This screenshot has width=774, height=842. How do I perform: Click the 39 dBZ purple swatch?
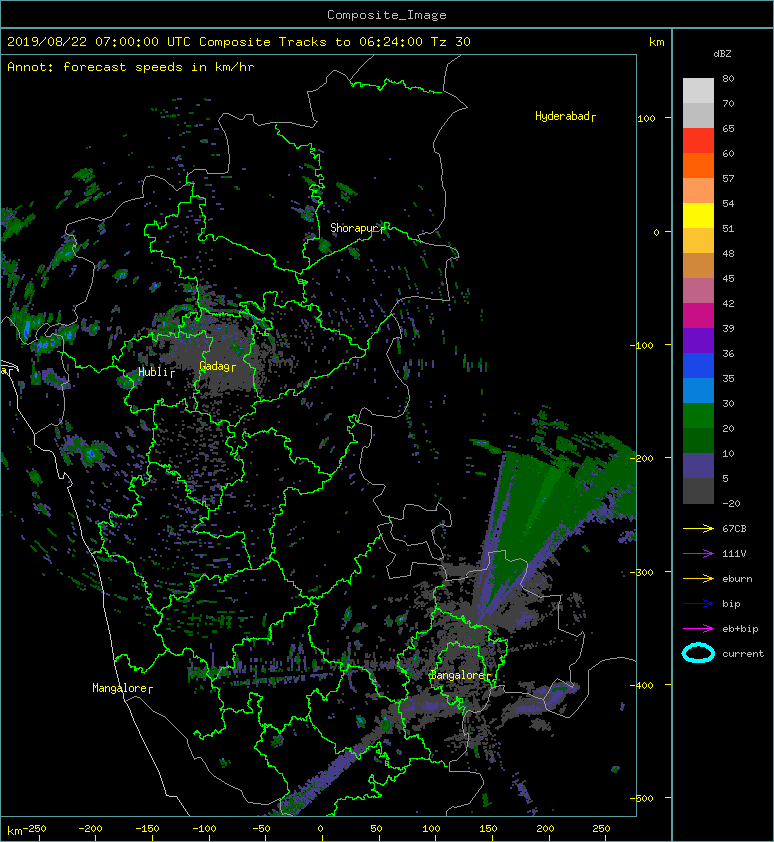[698, 340]
